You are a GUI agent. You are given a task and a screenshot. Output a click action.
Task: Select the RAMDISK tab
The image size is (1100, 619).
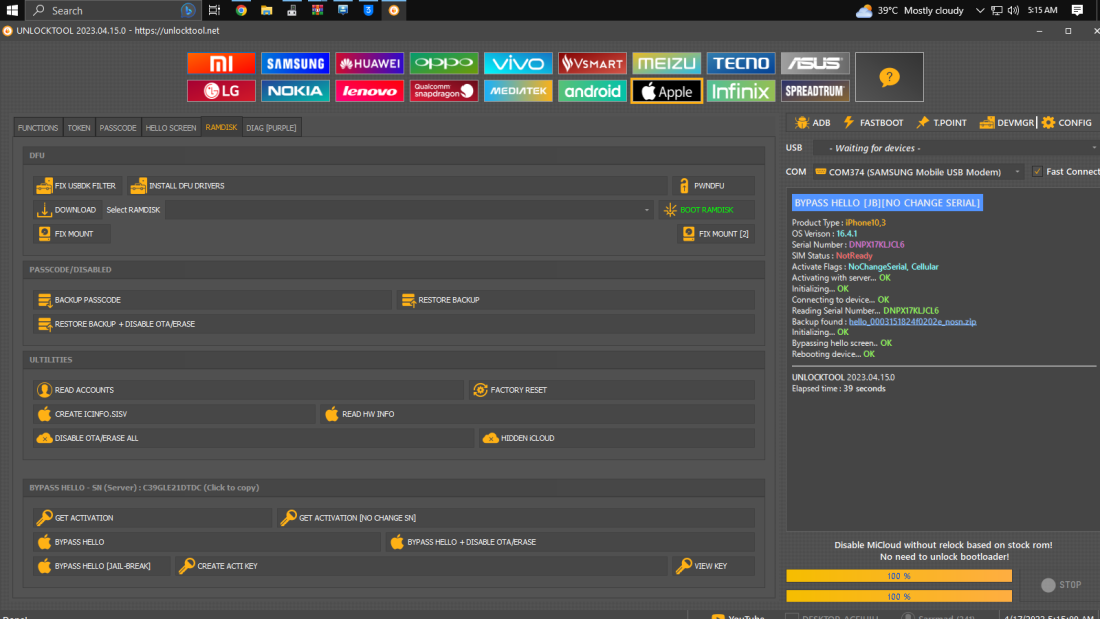(x=221, y=127)
